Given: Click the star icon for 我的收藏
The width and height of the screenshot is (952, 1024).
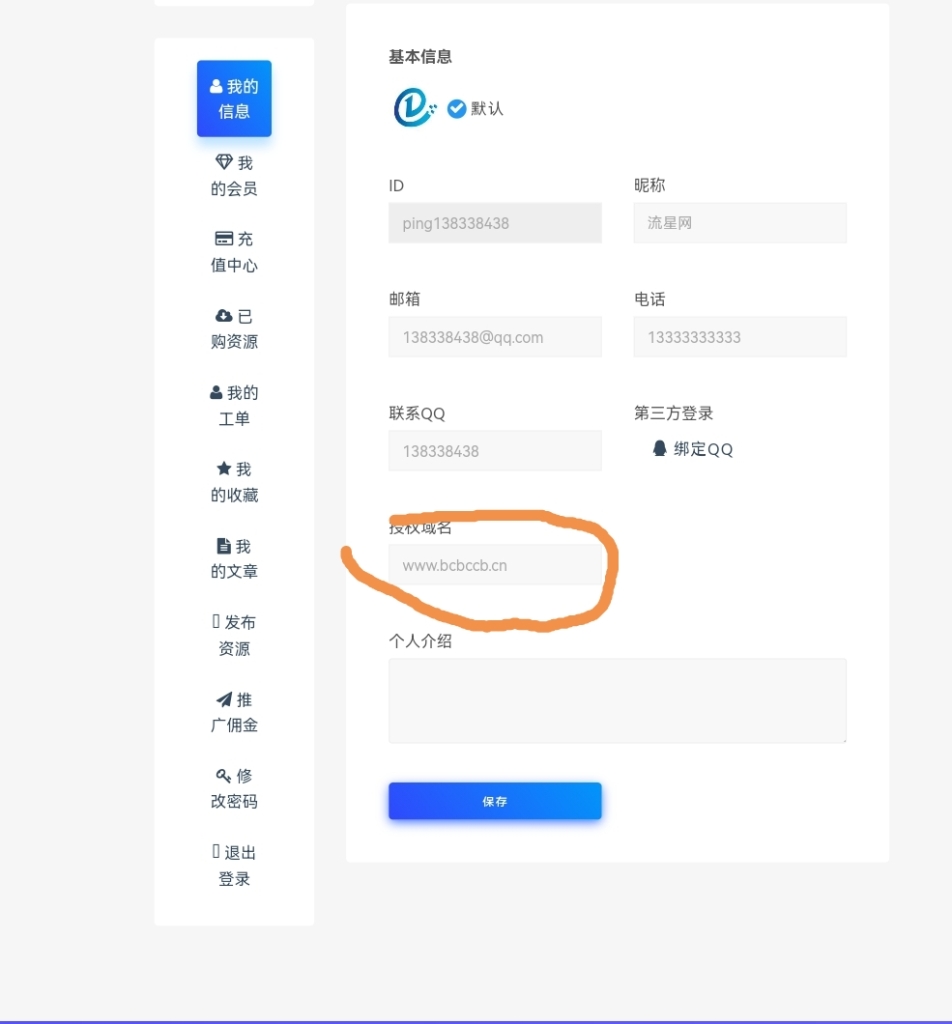Looking at the screenshot, I should coord(224,468).
